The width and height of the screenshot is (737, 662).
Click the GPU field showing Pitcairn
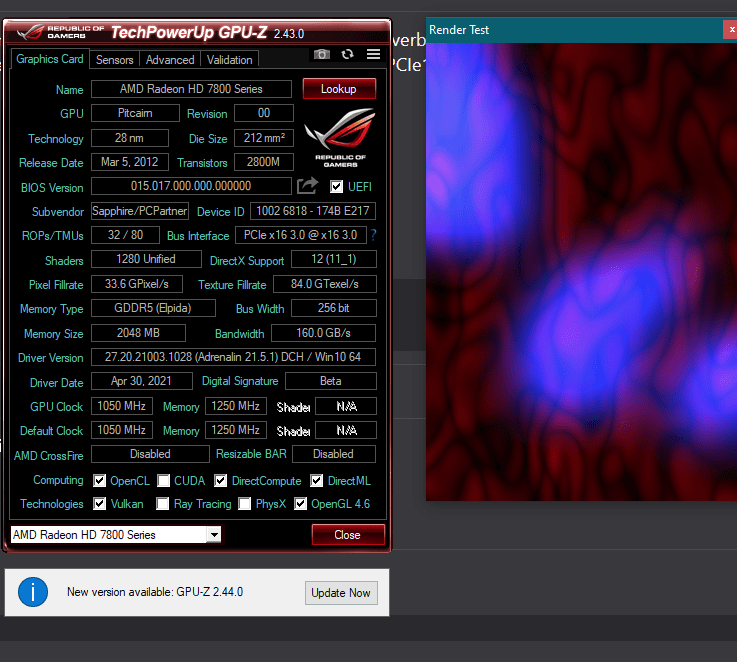[135, 113]
